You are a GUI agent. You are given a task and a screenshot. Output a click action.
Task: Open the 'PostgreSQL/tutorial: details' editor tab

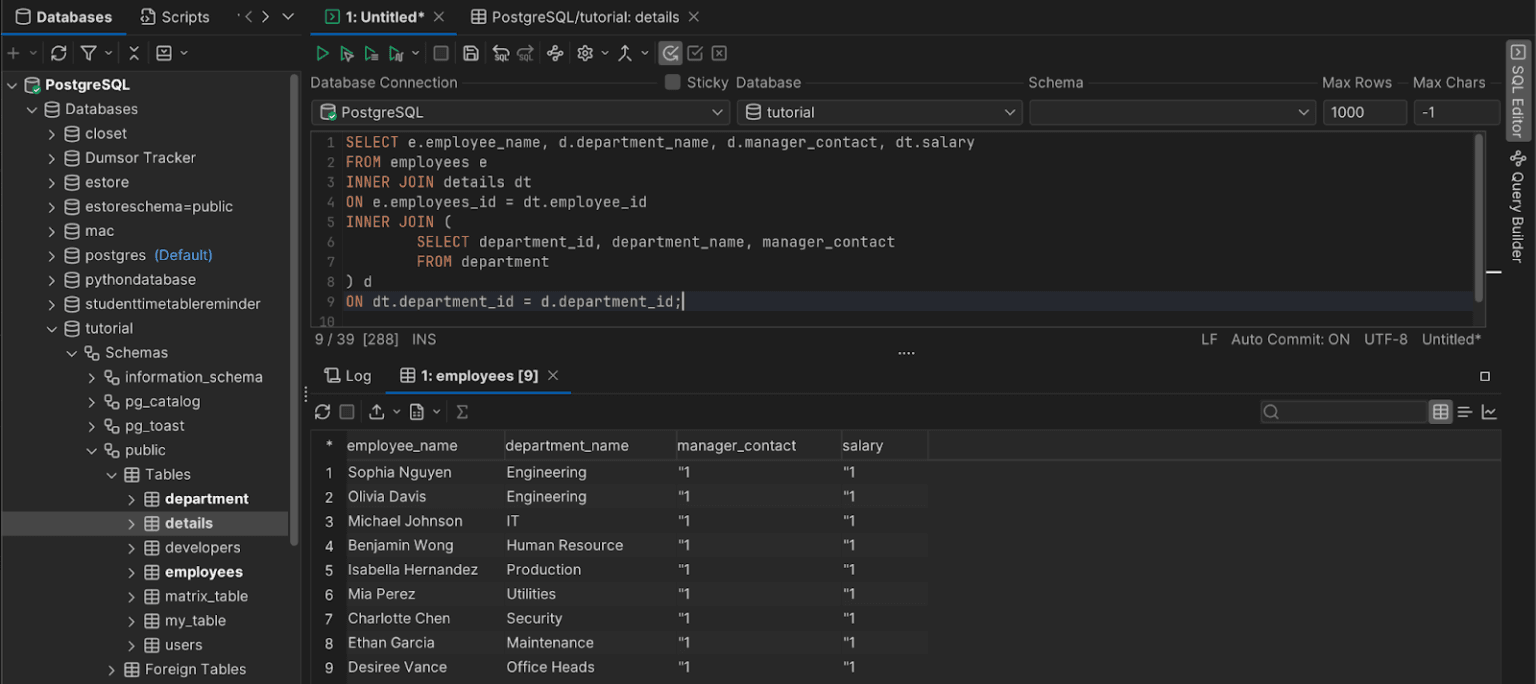[585, 17]
